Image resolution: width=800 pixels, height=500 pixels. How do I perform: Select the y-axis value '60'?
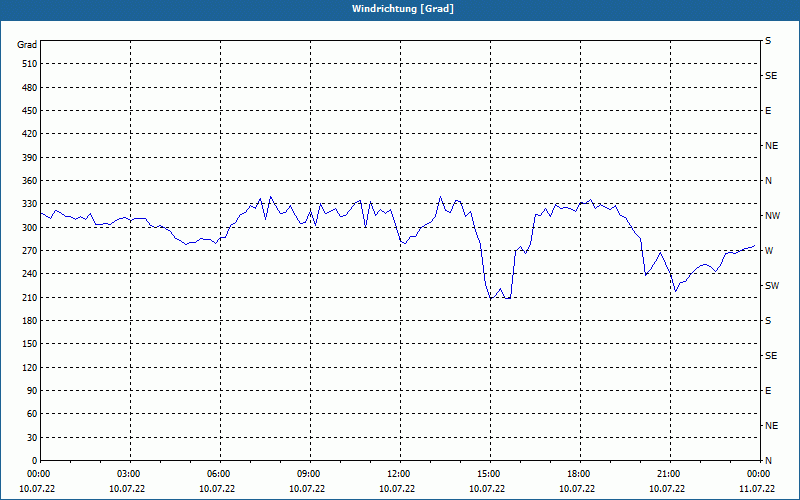[x=32, y=414]
